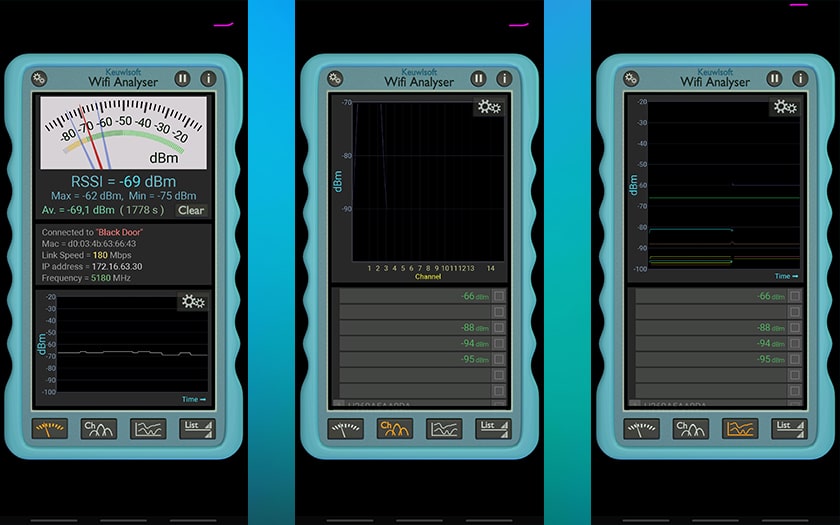840x525 pixels.
Task: Open settings gear in middle screenshot header
Action: click(x=335, y=79)
